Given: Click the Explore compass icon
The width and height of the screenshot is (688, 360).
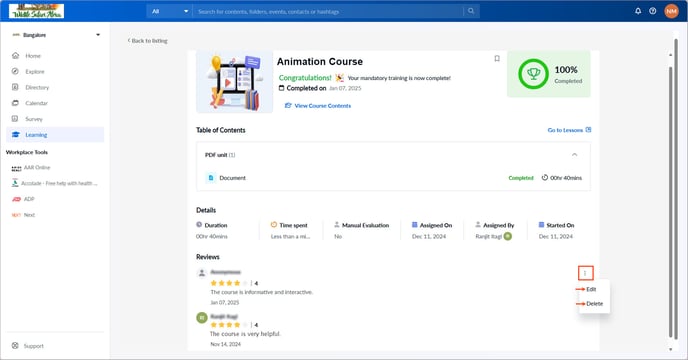Looking at the screenshot, I should [x=15, y=72].
